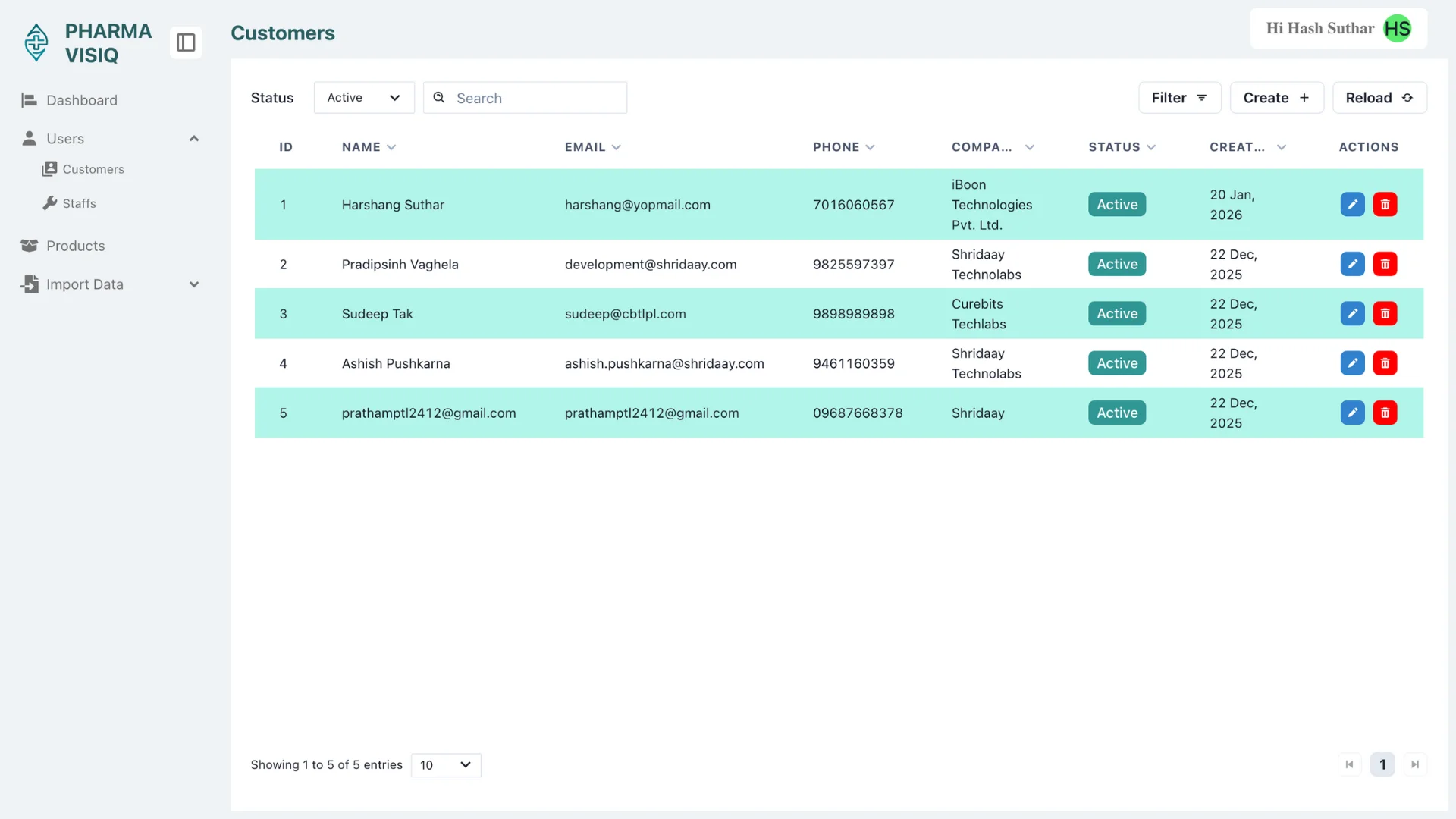Toggle the sidebar collapse icon
The image size is (1456, 819).
click(186, 42)
